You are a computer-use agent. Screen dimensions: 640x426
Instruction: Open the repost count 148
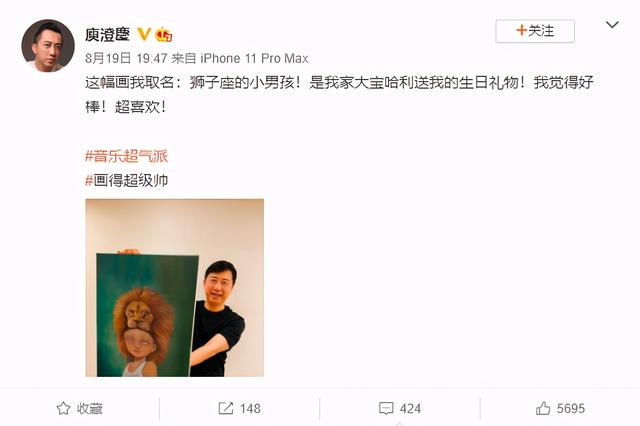point(250,408)
